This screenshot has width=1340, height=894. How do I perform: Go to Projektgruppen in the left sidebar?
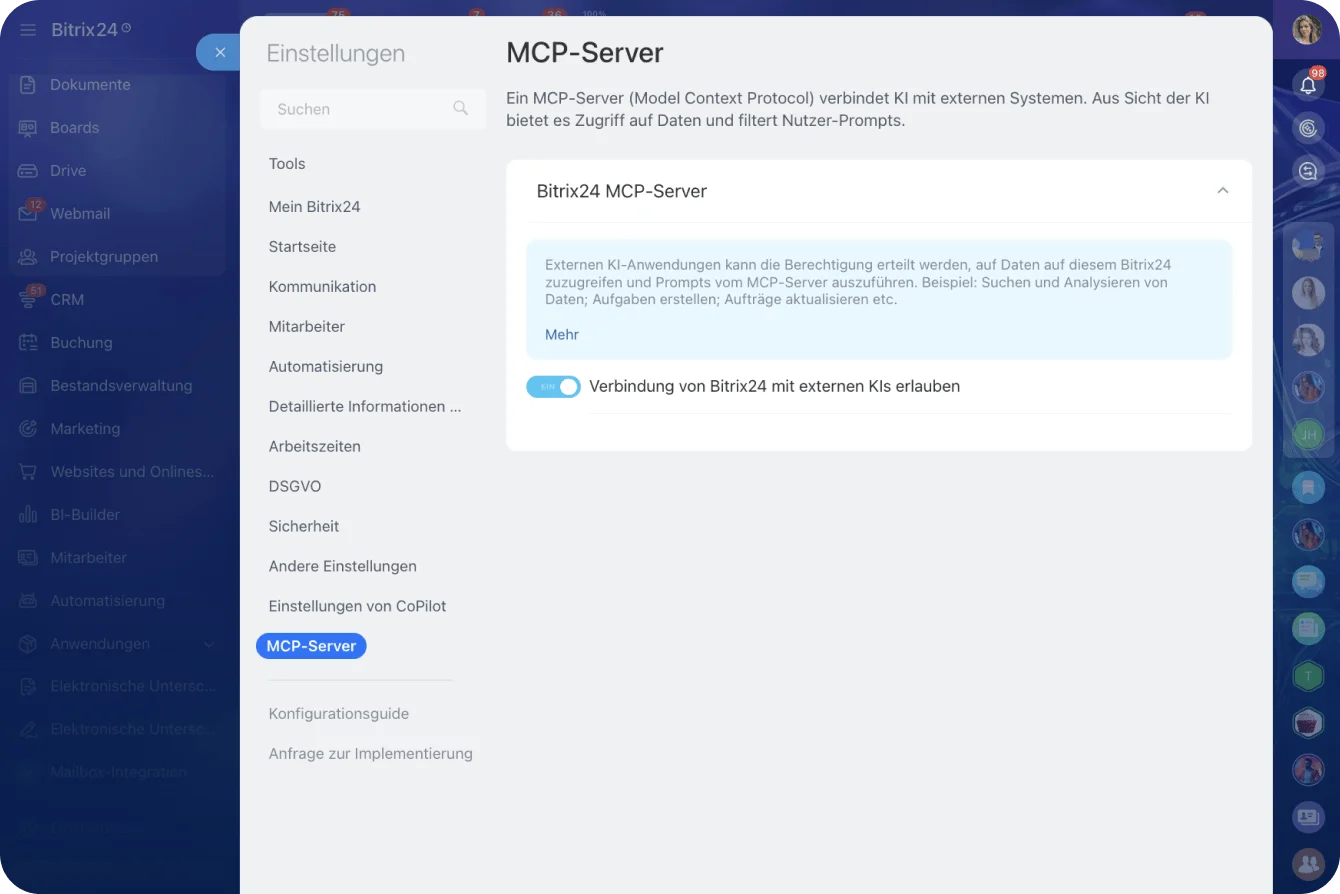coord(104,257)
